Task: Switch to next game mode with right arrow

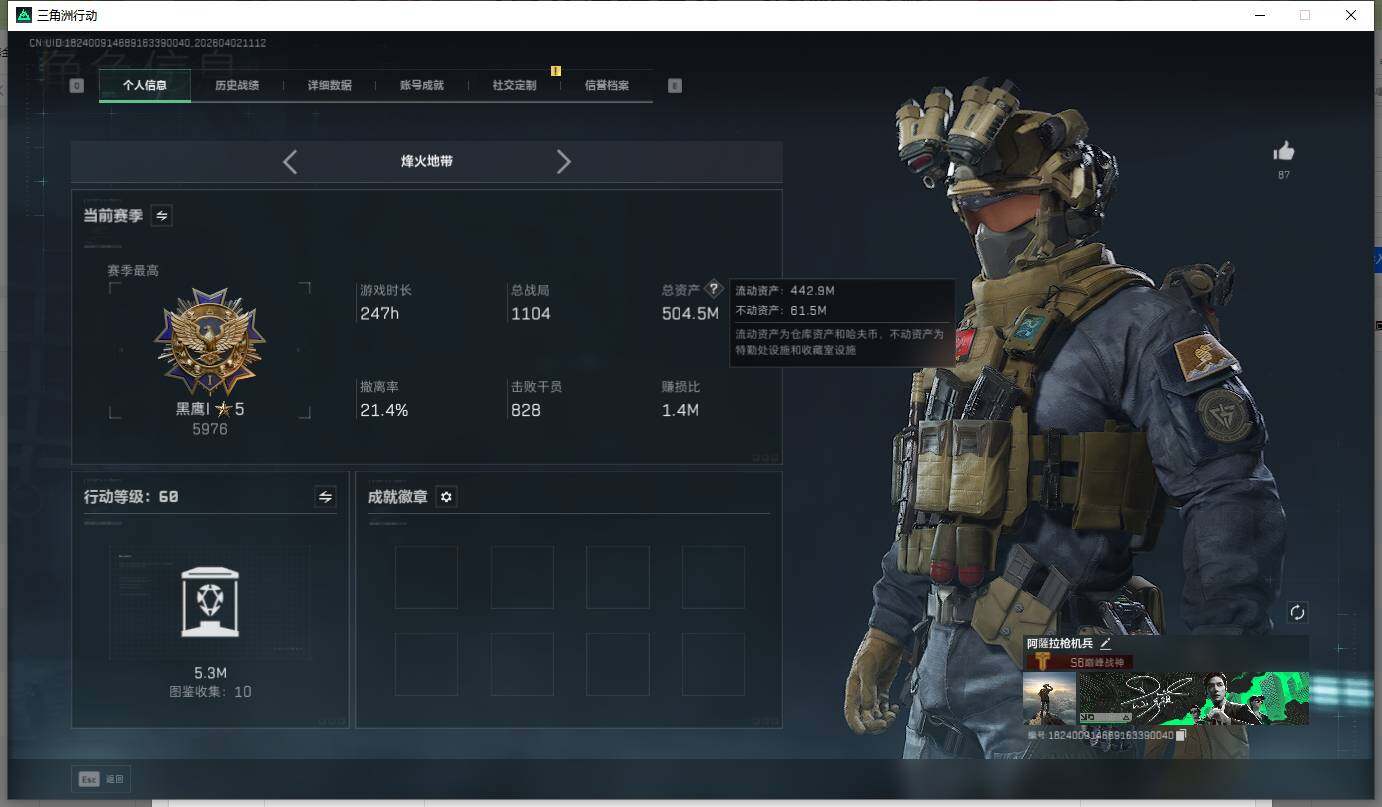Action: click(564, 162)
